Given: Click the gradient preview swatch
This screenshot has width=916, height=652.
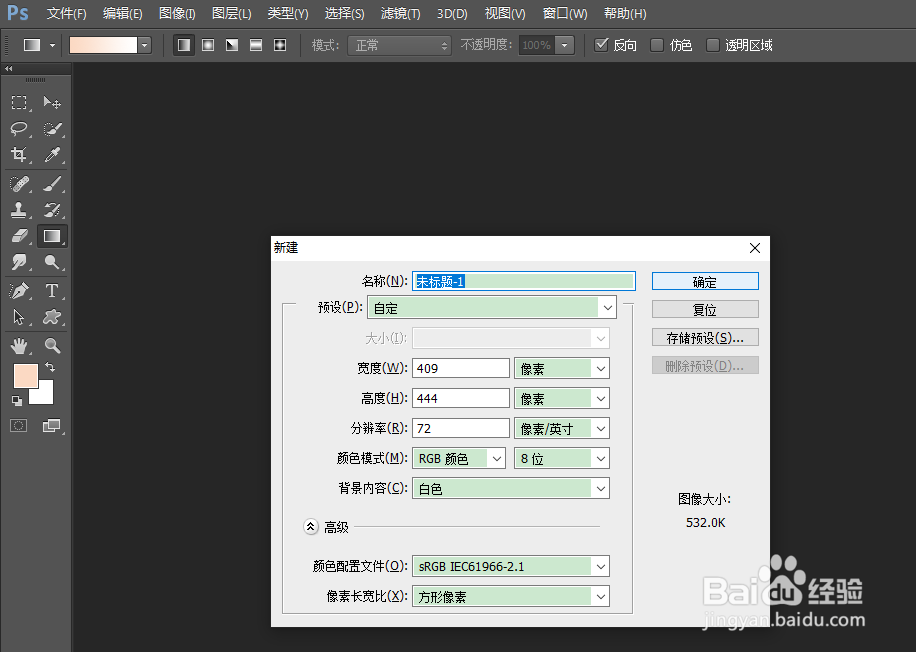Looking at the screenshot, I should pos(103,45).
